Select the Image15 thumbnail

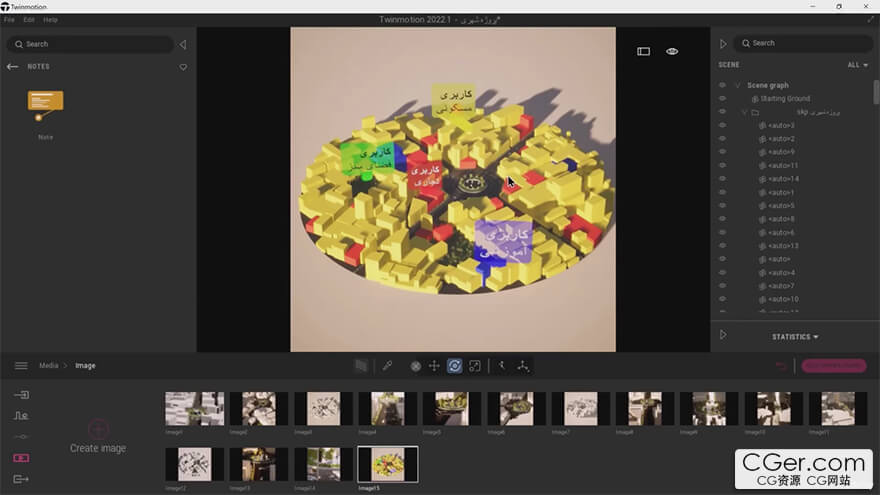point(388,464)
